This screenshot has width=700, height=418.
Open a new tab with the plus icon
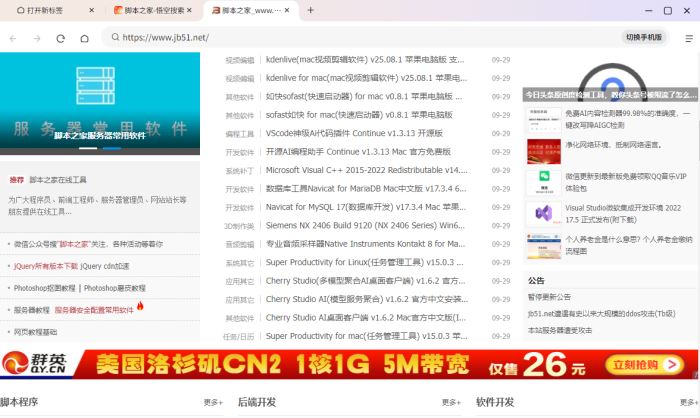click(x=311, y=10)
